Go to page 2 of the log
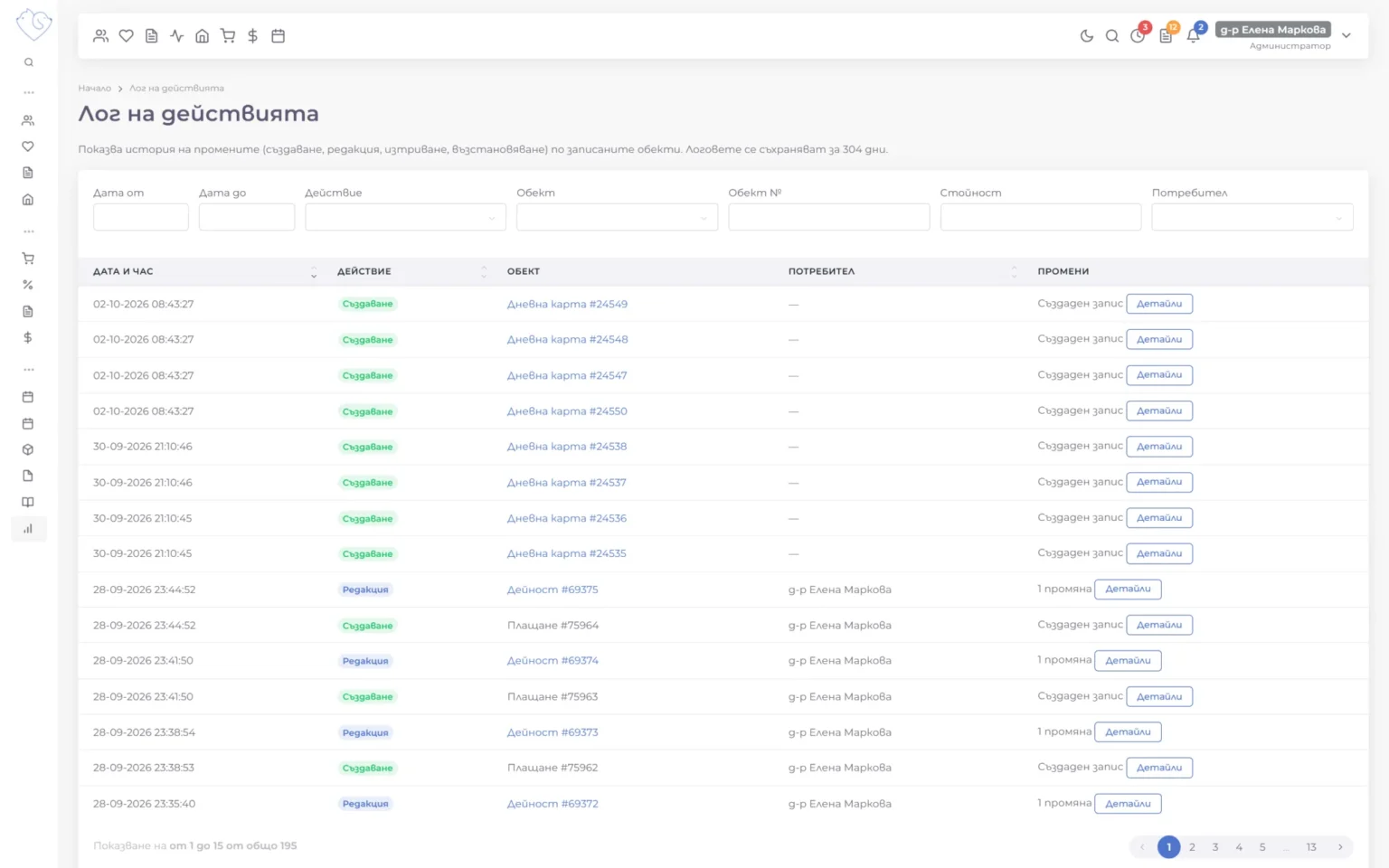This screenshot has height=868, width=1389. click(x=1192, y=847)
